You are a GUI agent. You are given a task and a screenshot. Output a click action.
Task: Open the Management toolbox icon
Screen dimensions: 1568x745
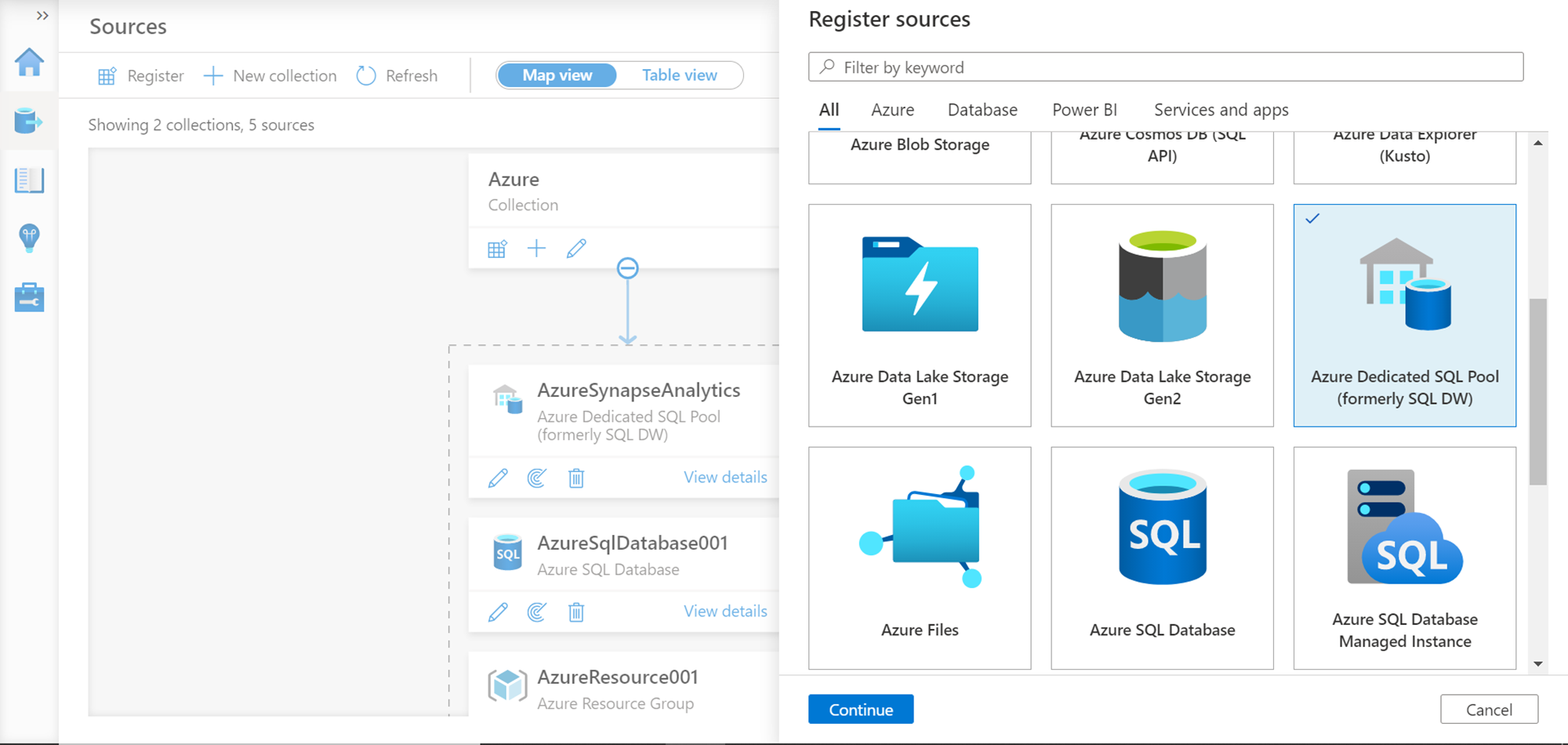29,297
